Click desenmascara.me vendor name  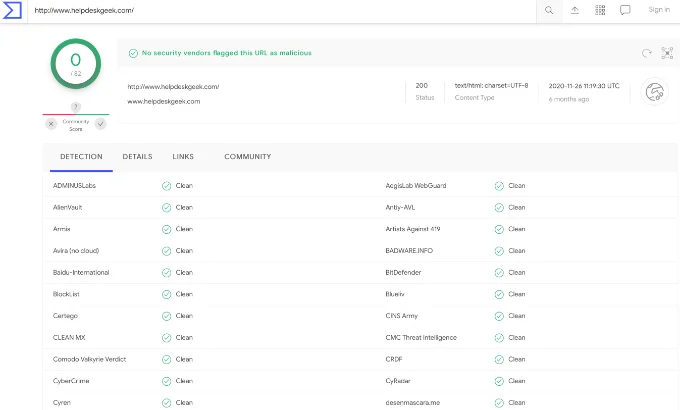[412, 403]
